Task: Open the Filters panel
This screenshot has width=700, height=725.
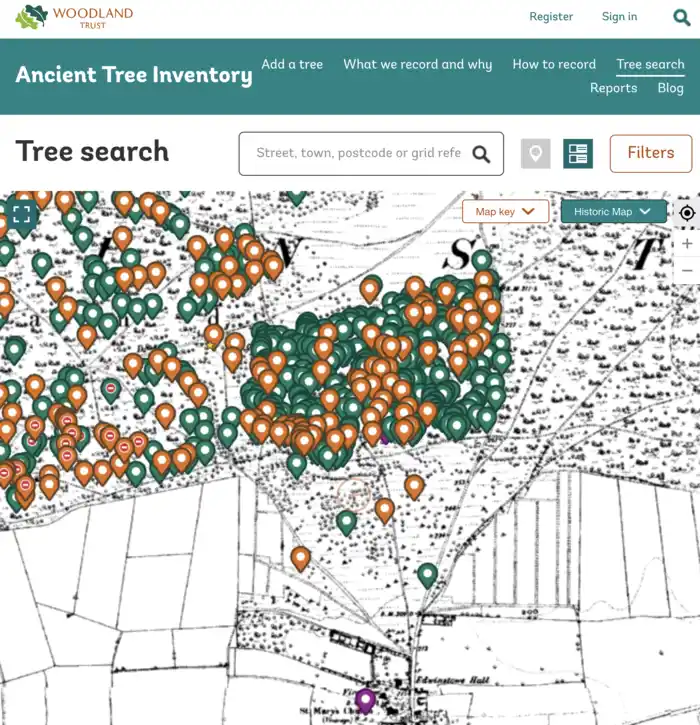Action: 651,154
